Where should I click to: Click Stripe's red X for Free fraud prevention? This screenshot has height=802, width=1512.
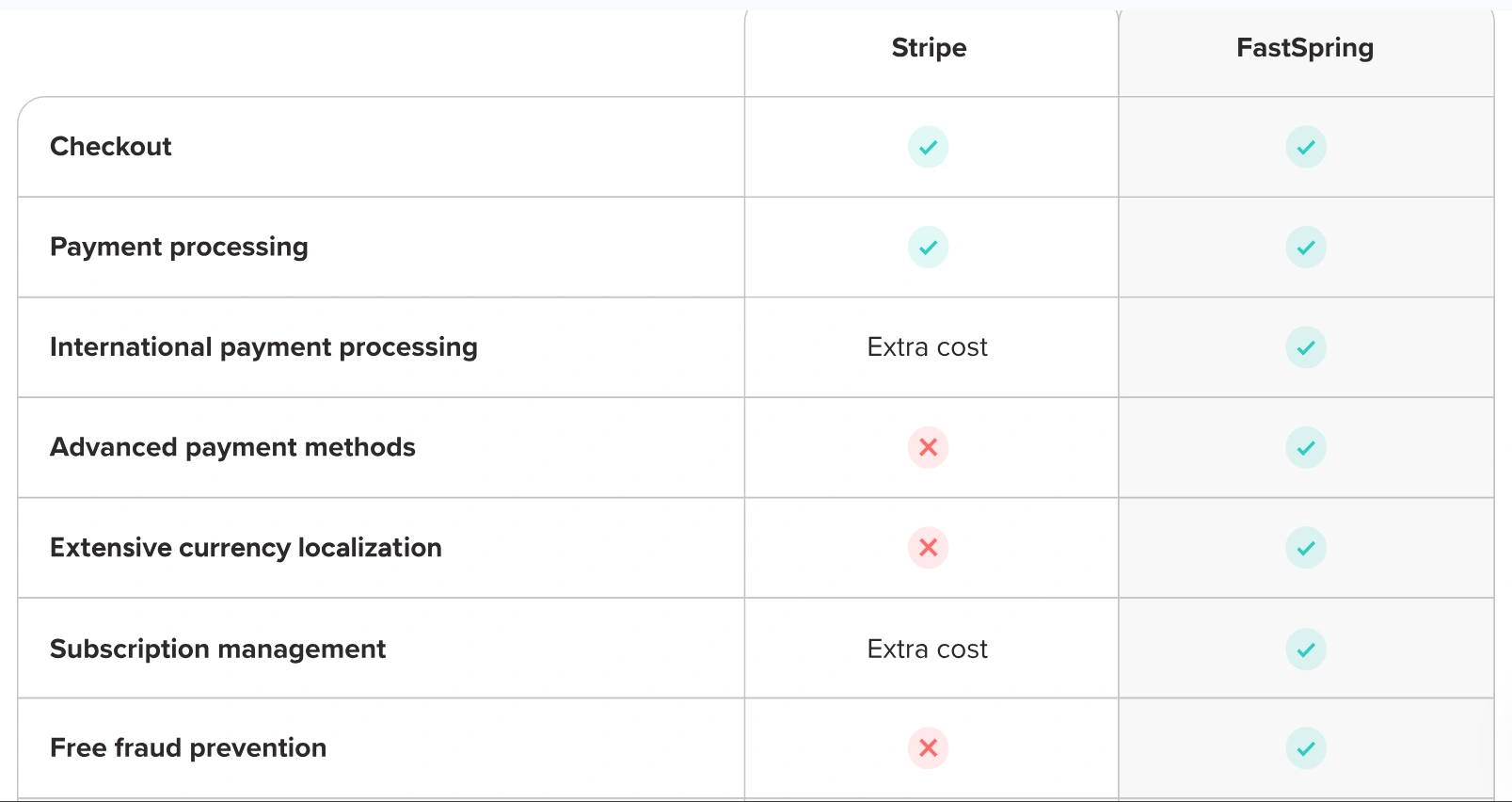point(928,748)
